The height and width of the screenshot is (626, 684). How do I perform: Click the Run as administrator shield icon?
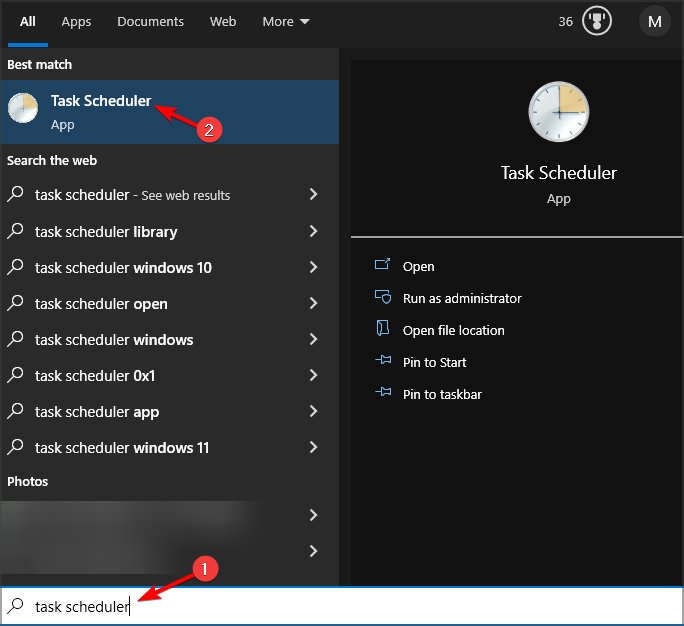click(x=382, y=298)
